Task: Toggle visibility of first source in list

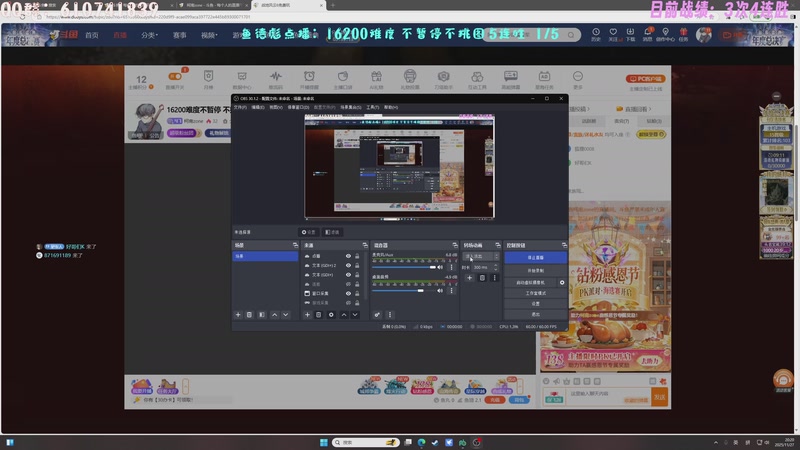Action: pyautogui.click(x=348, y=256)
